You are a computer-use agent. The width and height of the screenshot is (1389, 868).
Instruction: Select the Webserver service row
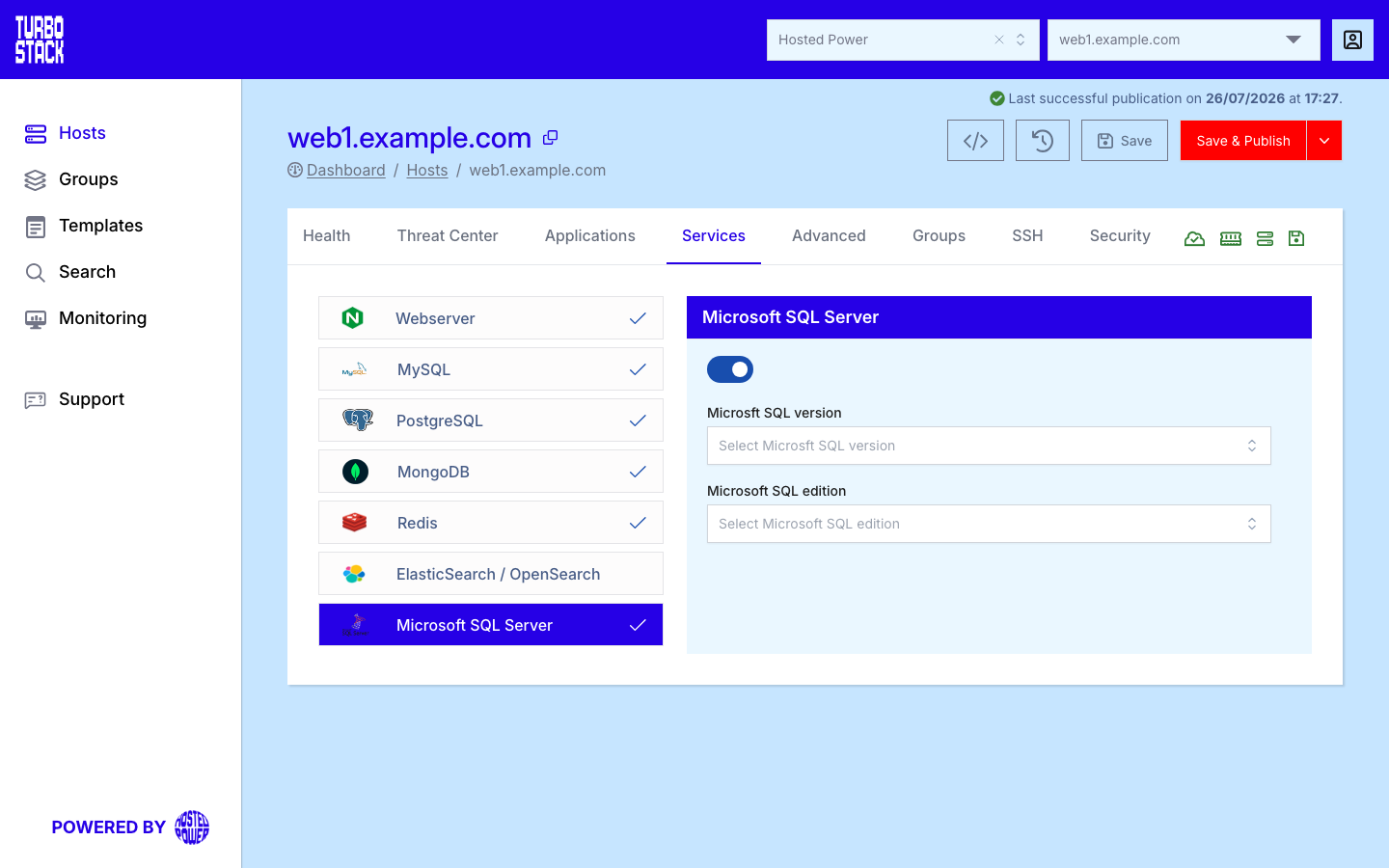[491, 318]
